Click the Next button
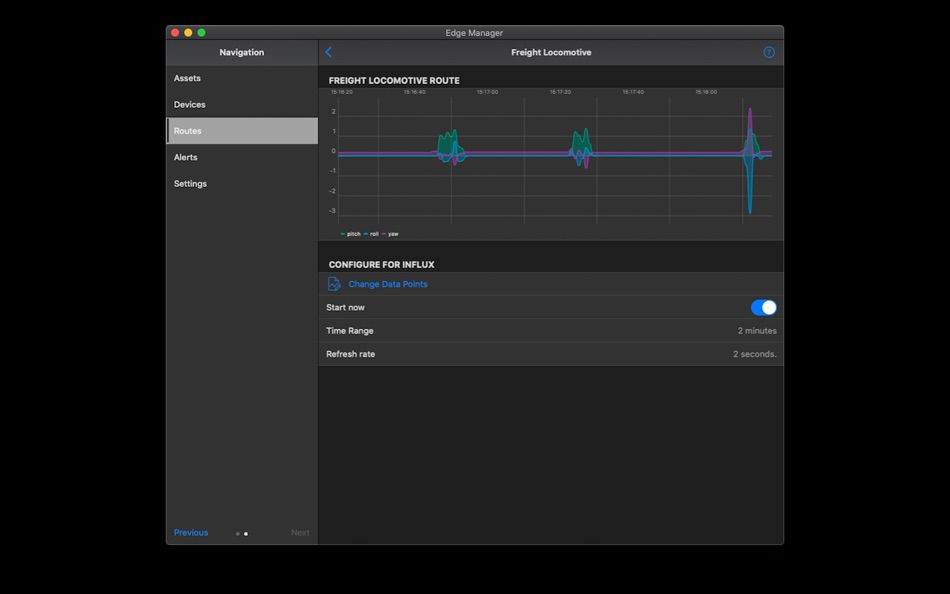This screenshot has height=594, width=950. pyautogui.click(x=300, y=532)
